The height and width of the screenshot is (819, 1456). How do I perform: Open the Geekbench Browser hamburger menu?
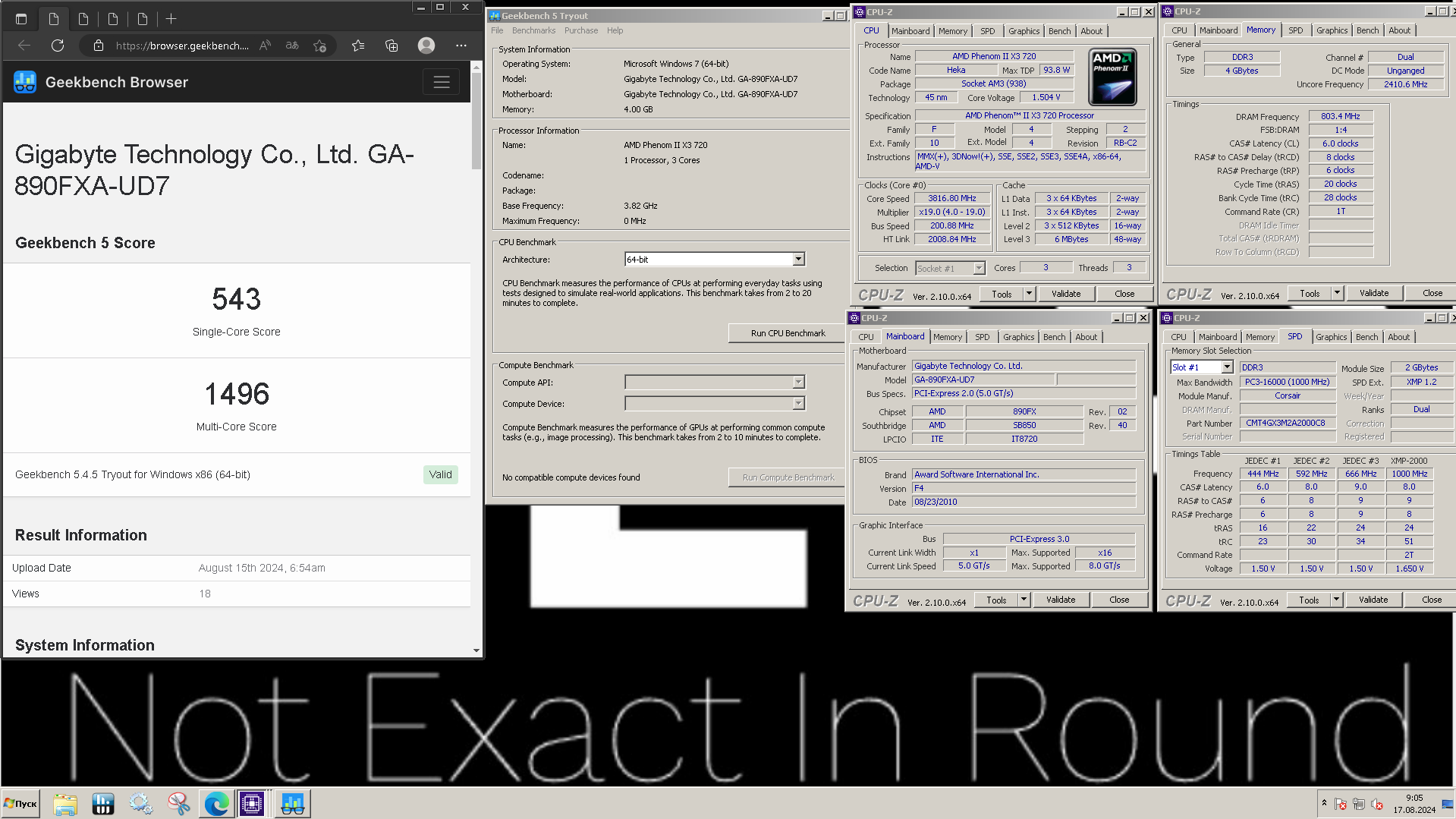(x=442, y=82)
